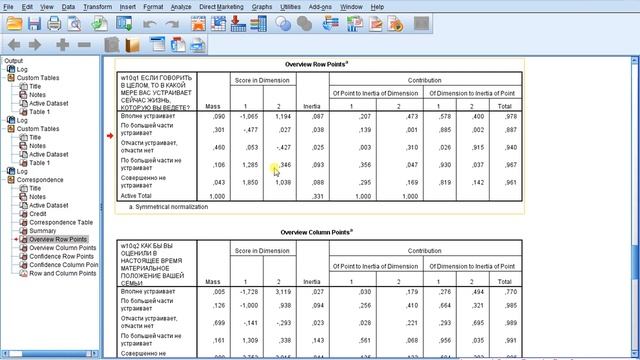
Task: Open the Format menu
Action: [x=153, y=7]
